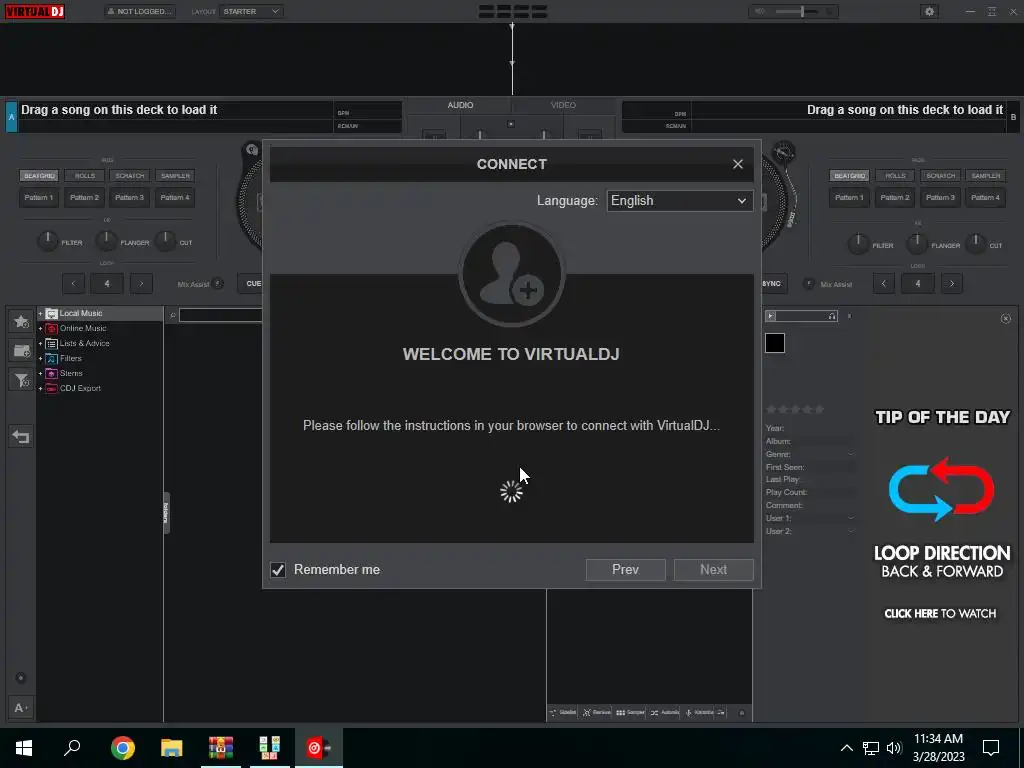Open the Windows notification center
Screen dimensions: 1024x768
991,748
